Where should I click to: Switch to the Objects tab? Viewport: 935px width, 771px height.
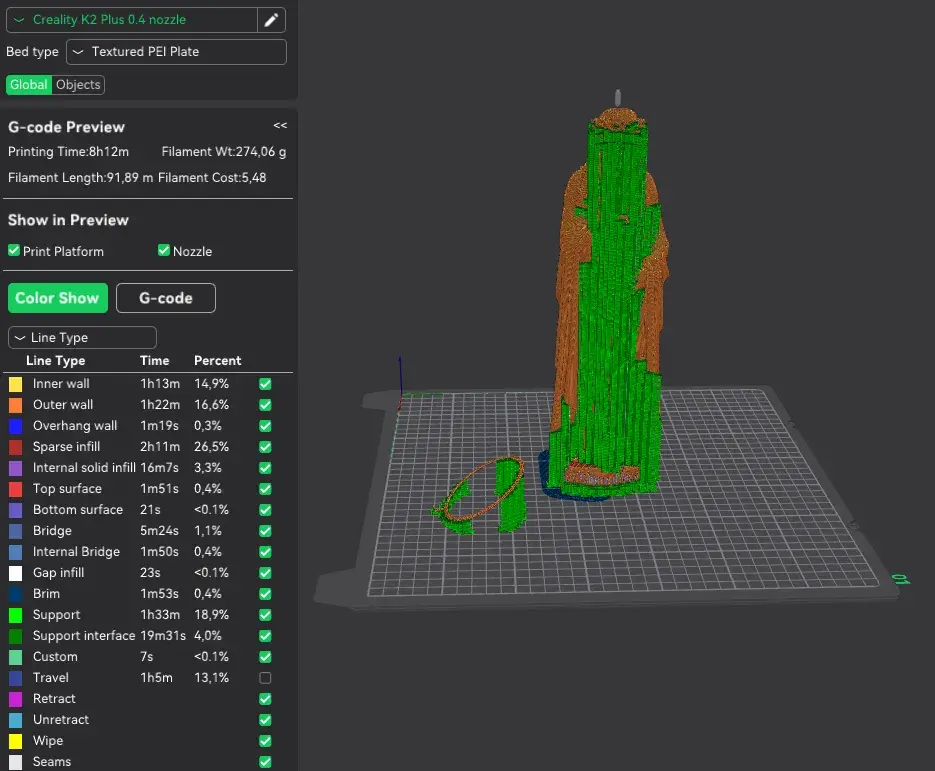78,85
